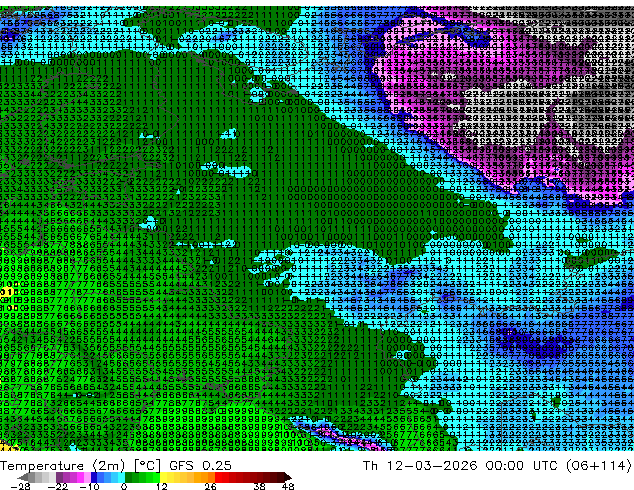The width and height of the screenshot is (634, 490).
Task: Click the "-10" legend scale label
Action: point(89,486)
